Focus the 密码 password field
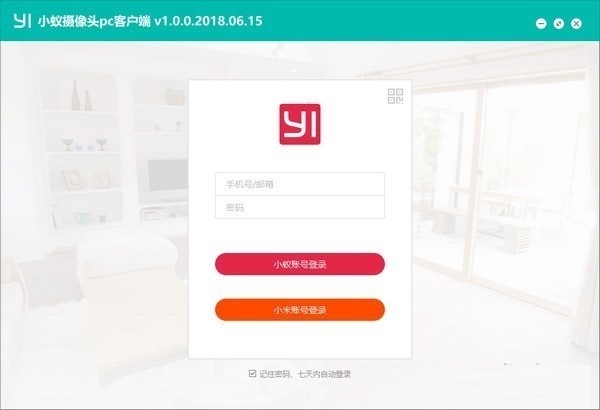600x410 pixels. 300,207
